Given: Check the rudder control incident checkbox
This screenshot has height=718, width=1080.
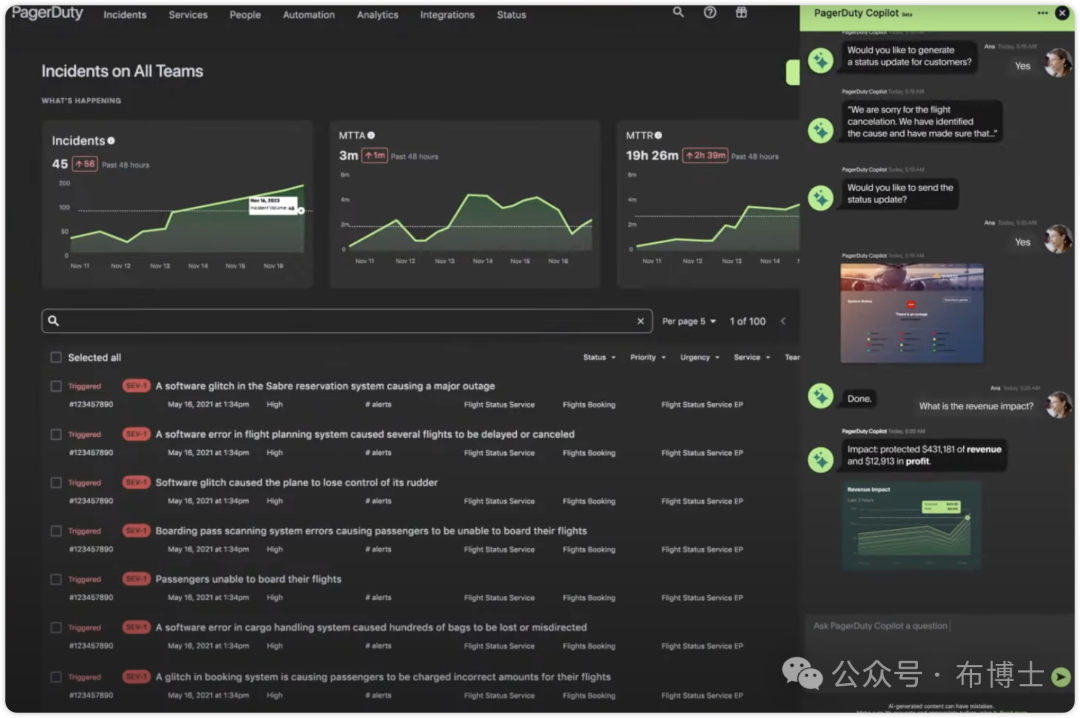Looking at the screenshot, I should pyautogui.click(x=56, y=483).
